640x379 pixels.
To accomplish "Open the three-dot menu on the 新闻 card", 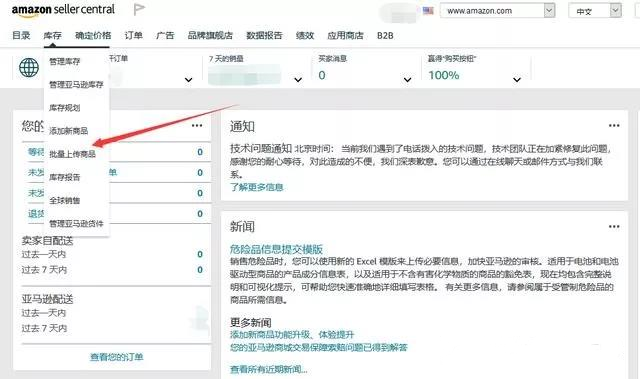I will click(x=614, y=227).
